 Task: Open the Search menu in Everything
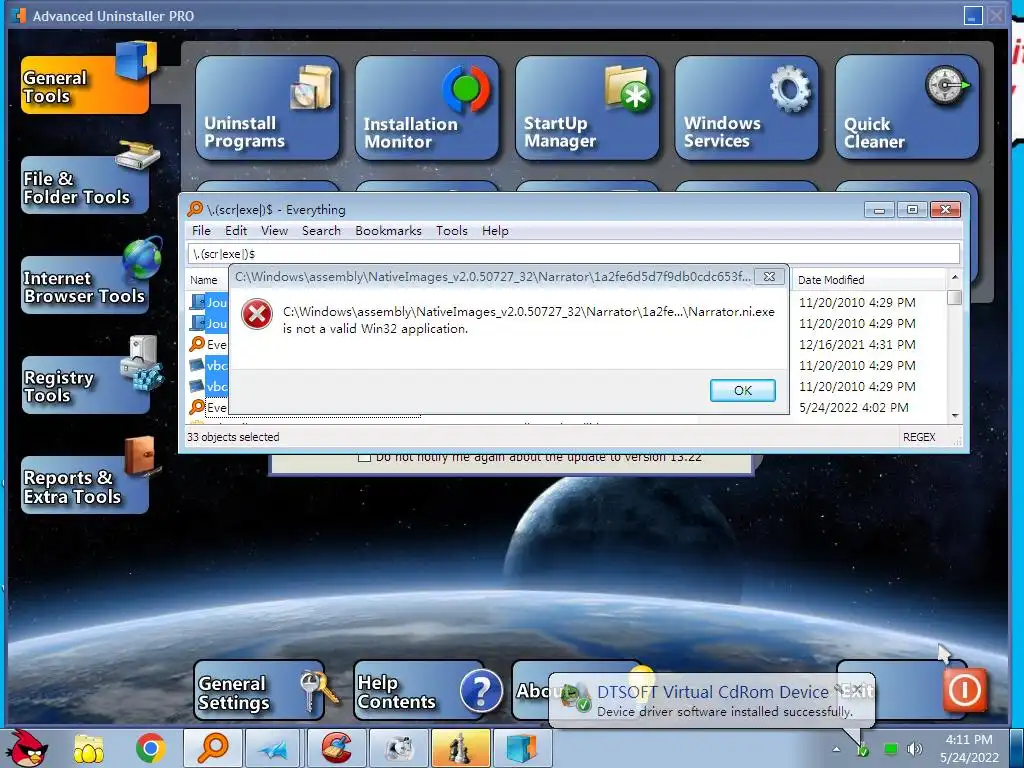(321, 231)
